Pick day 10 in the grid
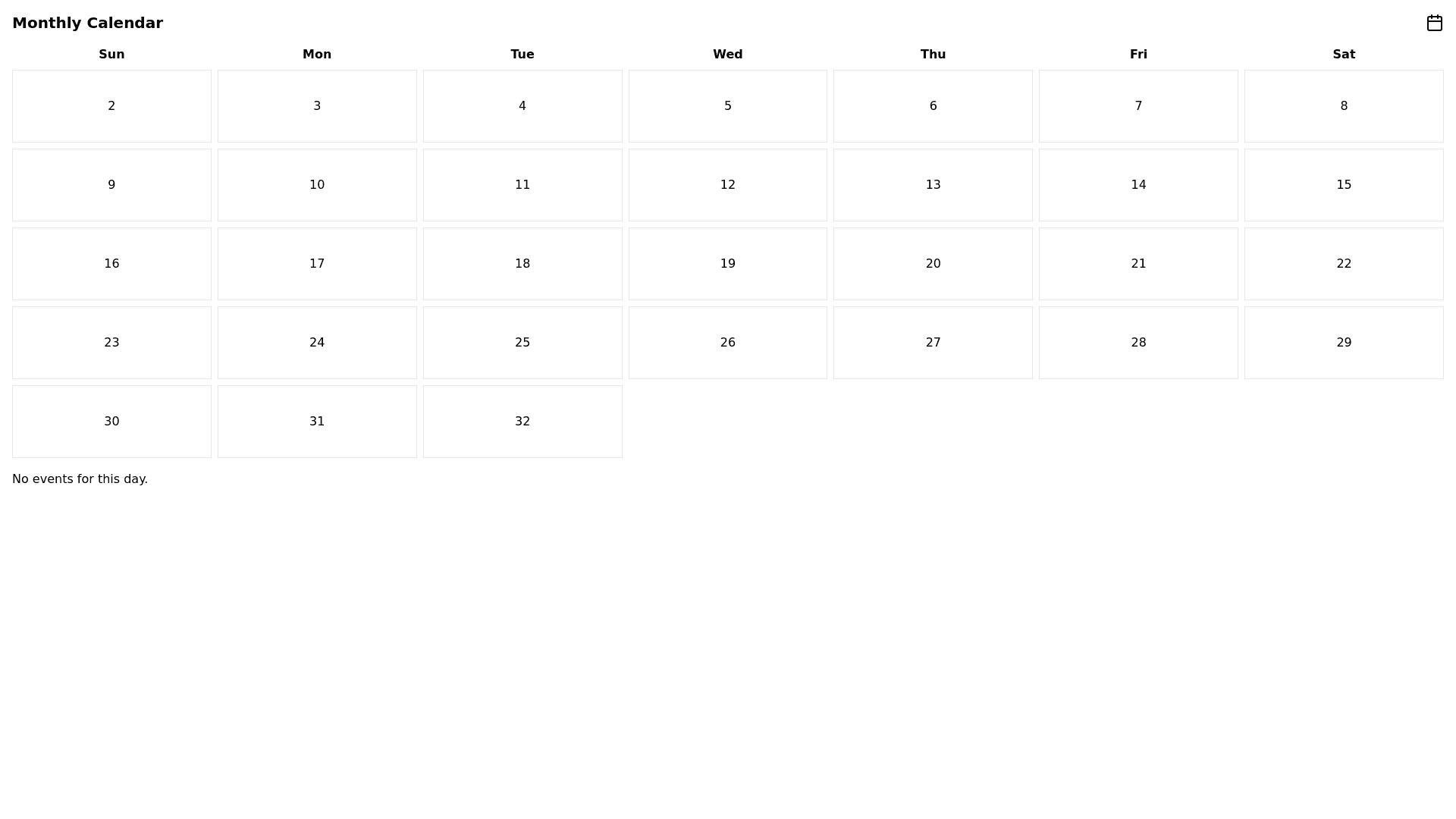This screenshot has height=819, width=1456. tap(317, 185)
